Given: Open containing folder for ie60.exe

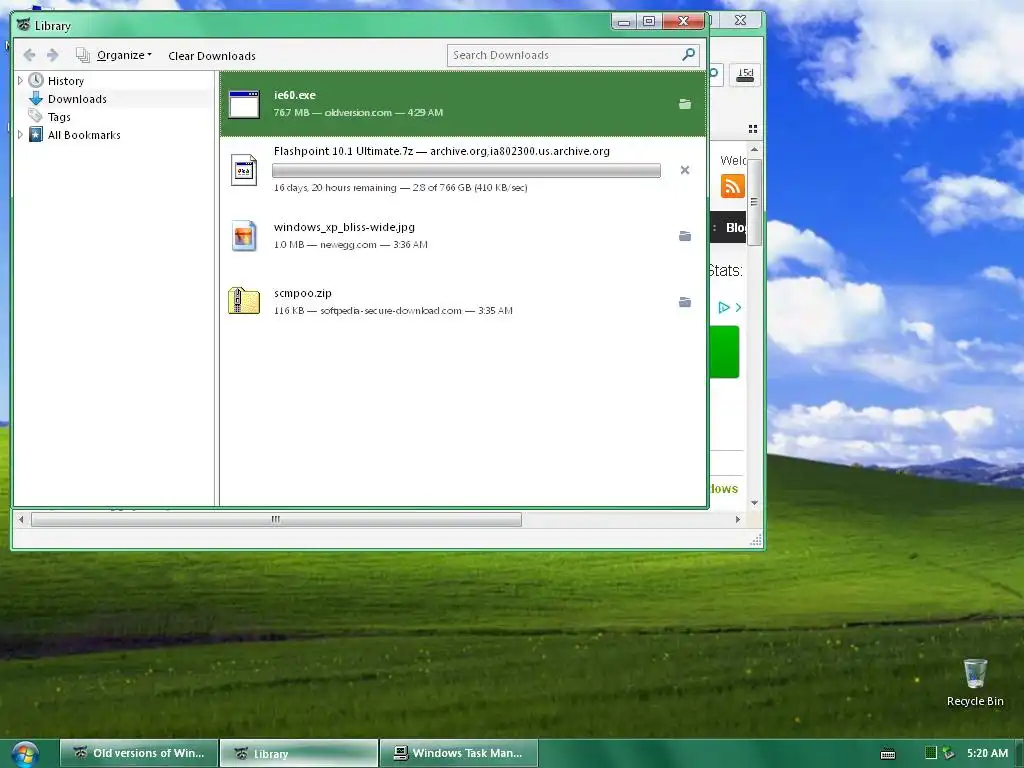Looking at the screenshot, I should [684, 104].
